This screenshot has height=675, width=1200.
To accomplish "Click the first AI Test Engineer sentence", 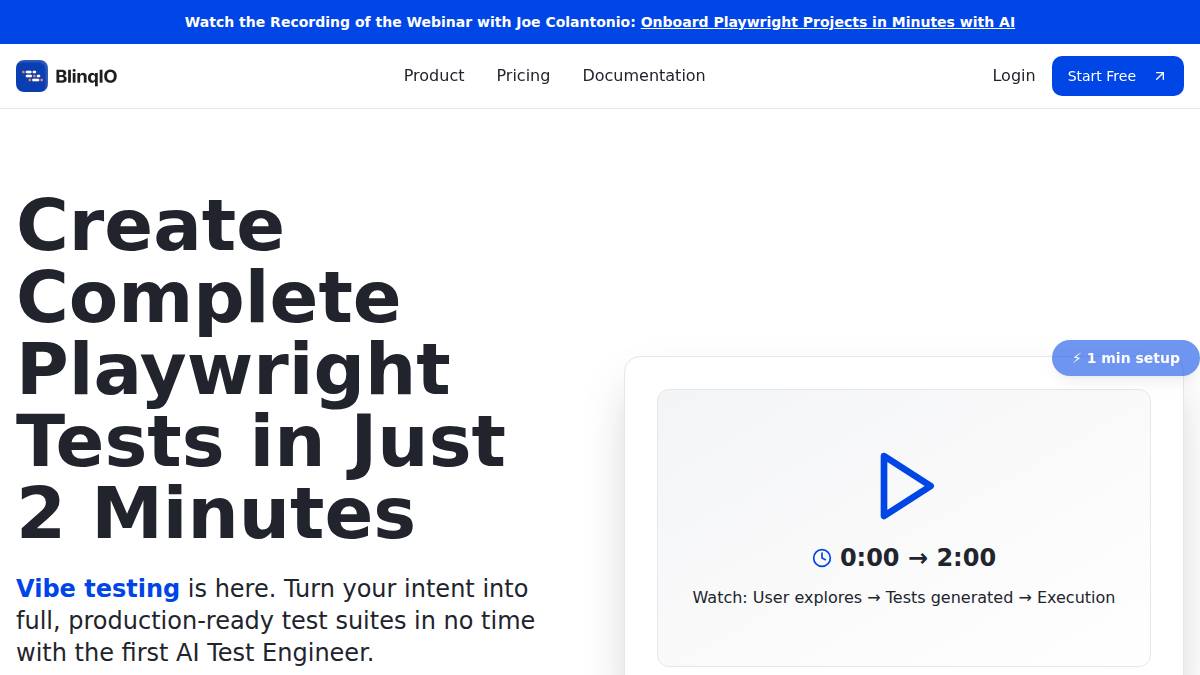I will pyautogui.click(x=195, y=653).
